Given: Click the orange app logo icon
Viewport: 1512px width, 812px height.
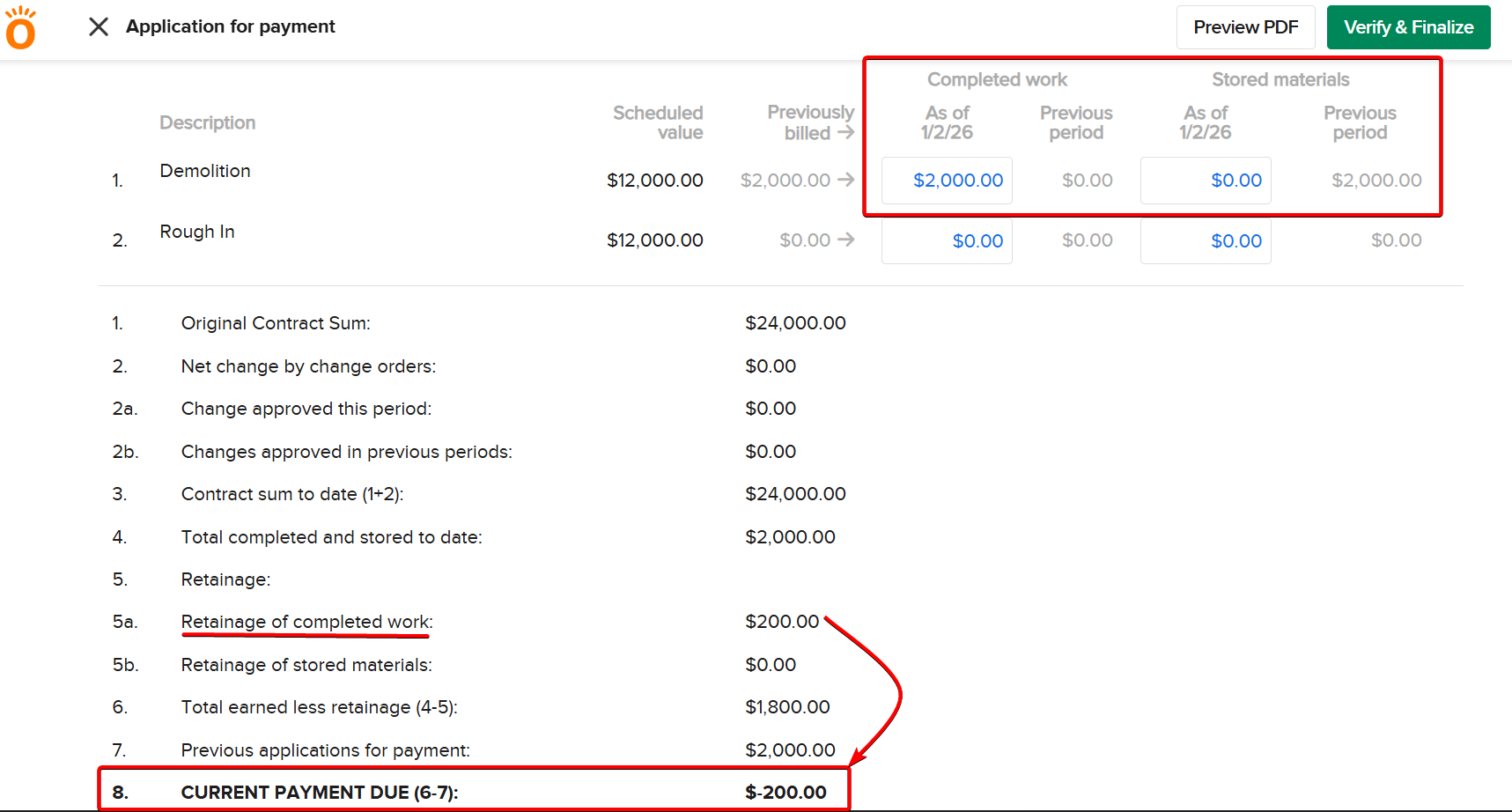Looking at the screenshot, I should click(x=20, y=28).
